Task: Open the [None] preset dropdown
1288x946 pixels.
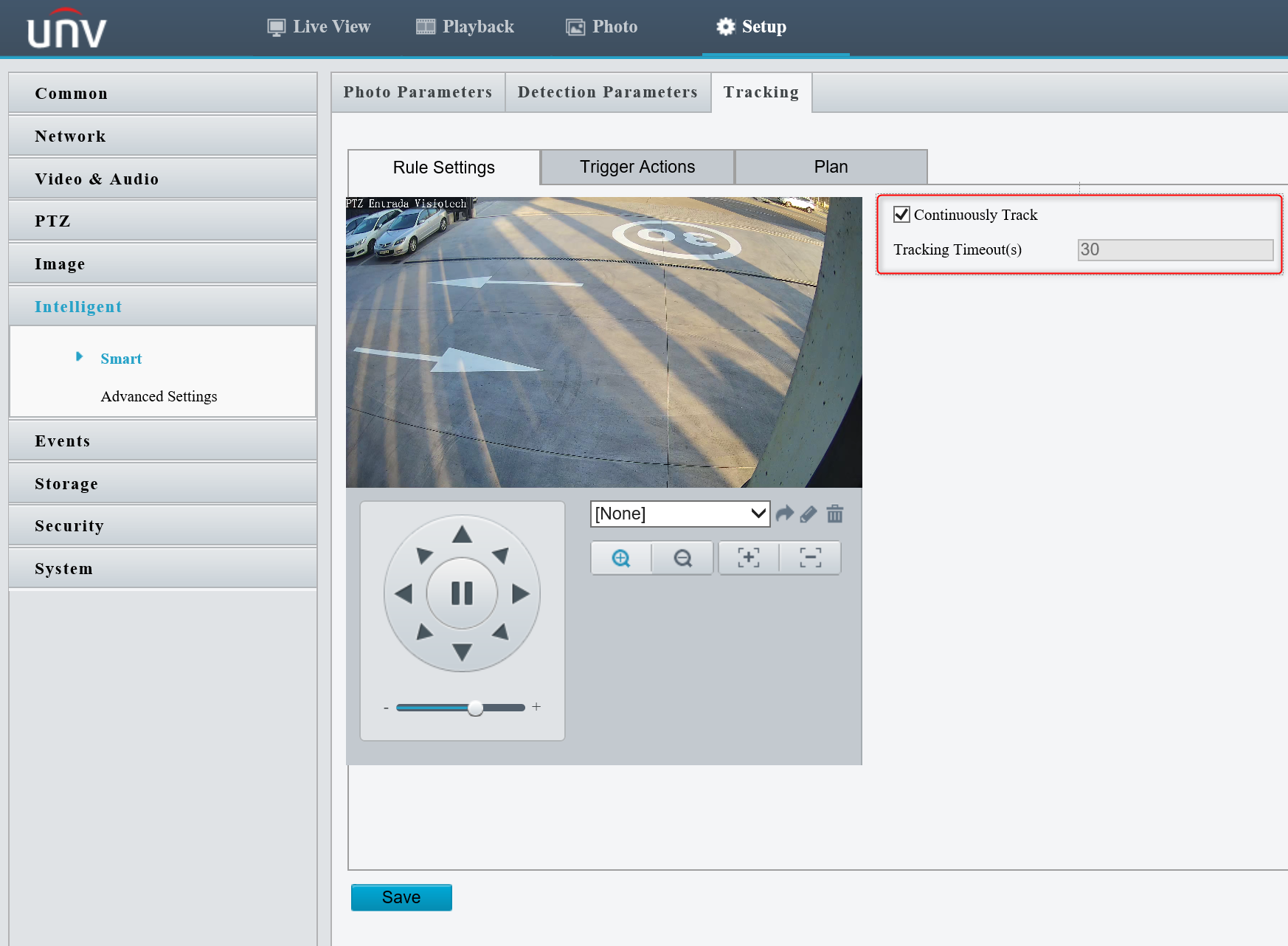Action: tap(680, 514)
